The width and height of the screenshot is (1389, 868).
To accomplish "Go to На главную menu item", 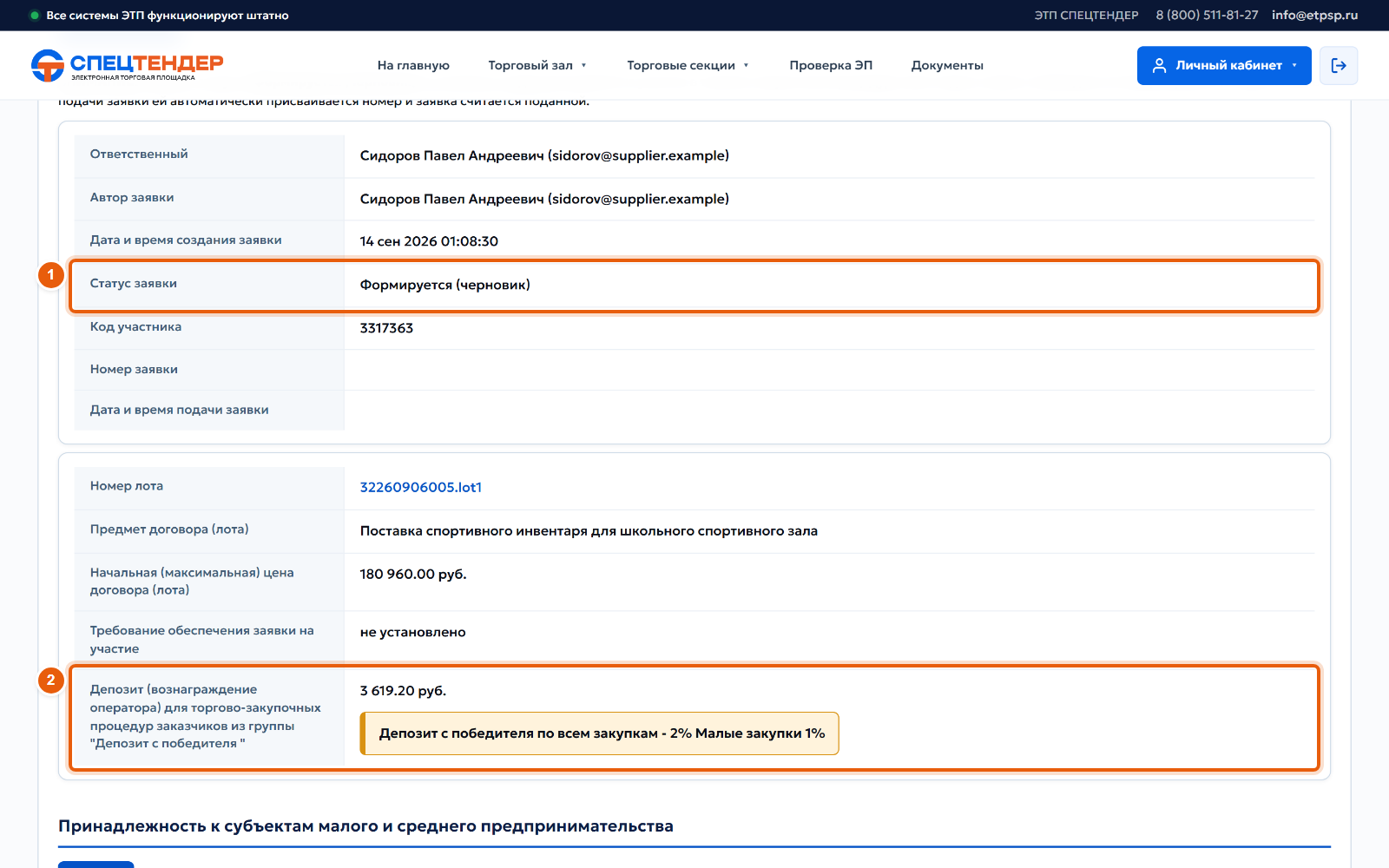I will pos(413,65).
